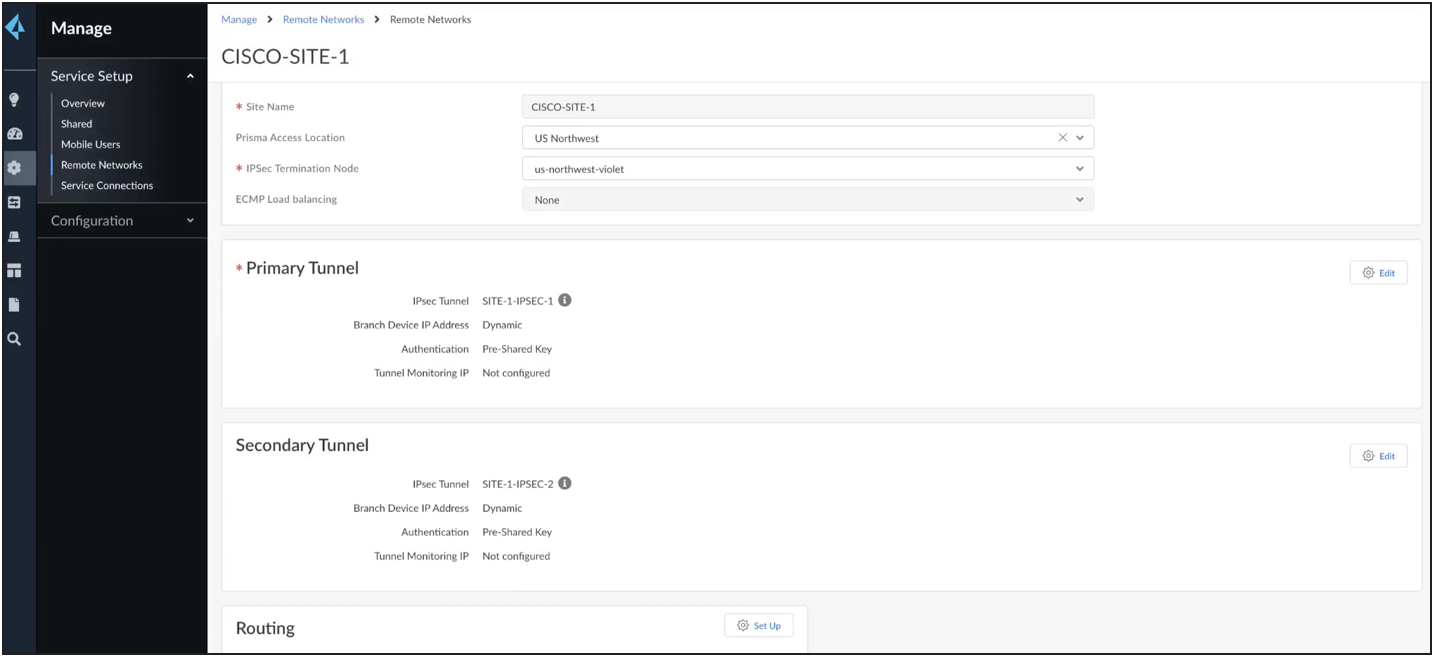The height and width of the screenshot is (657, 1434).
Task: Click the SITE-1-IPSEC-1 tunnel name
Action: pyautogui.click(x=517, y=301)
